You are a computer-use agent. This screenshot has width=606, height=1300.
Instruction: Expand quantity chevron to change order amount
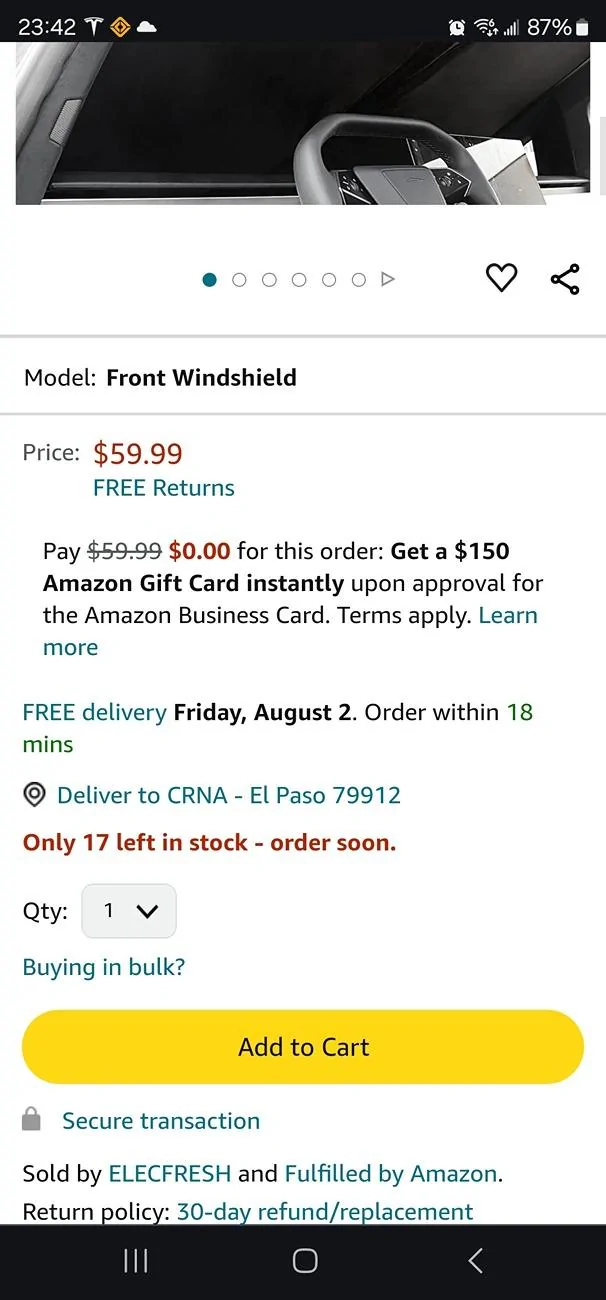point(148,911)
